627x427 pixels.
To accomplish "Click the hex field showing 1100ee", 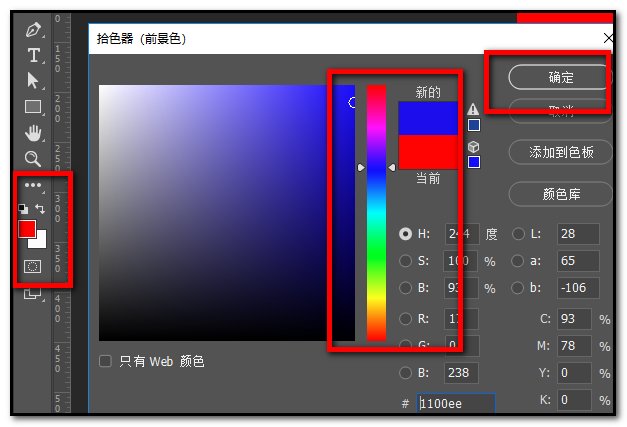I will tap(456, 403).
